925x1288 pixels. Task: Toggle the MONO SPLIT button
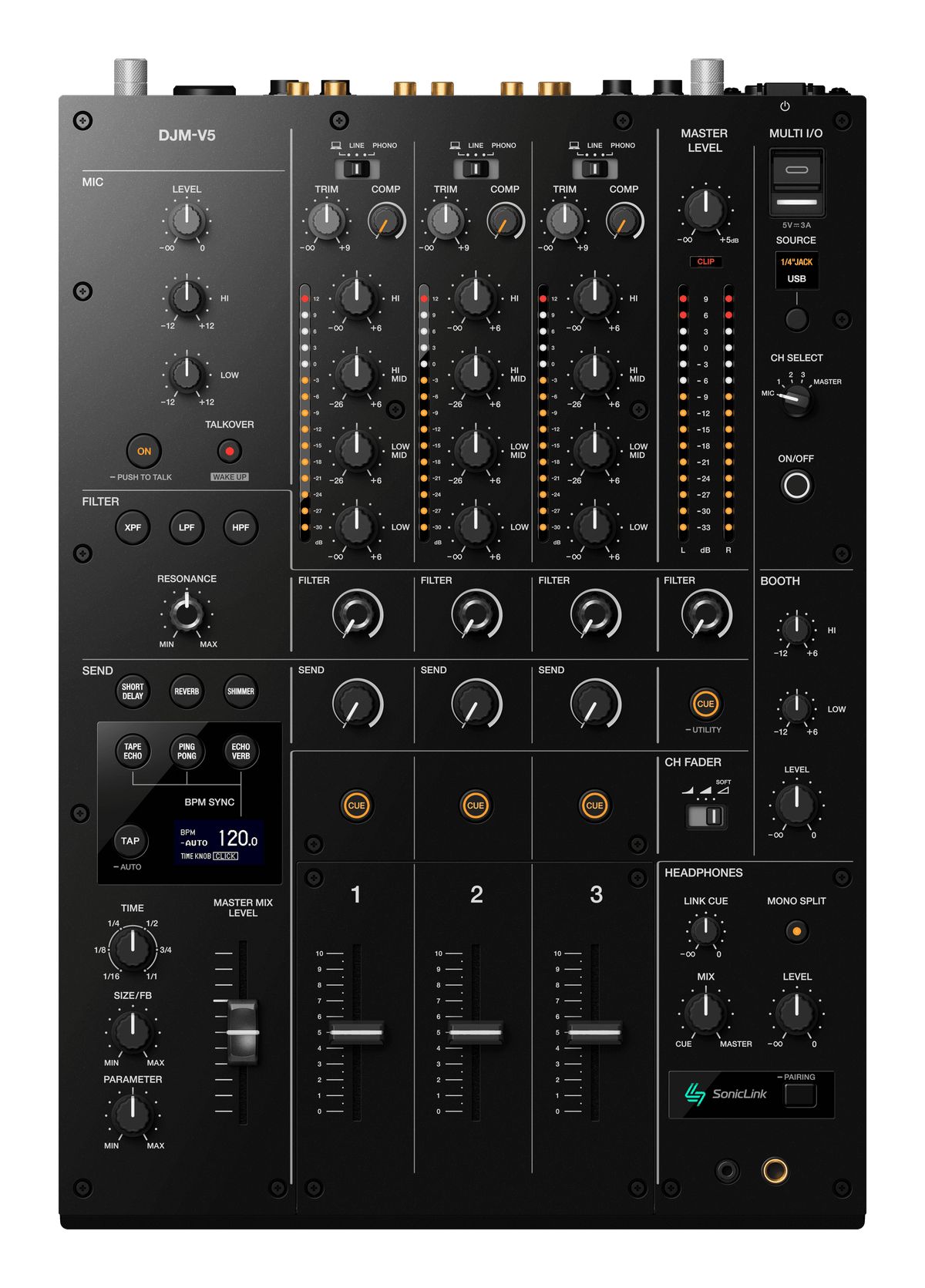[x=796, y=931]
